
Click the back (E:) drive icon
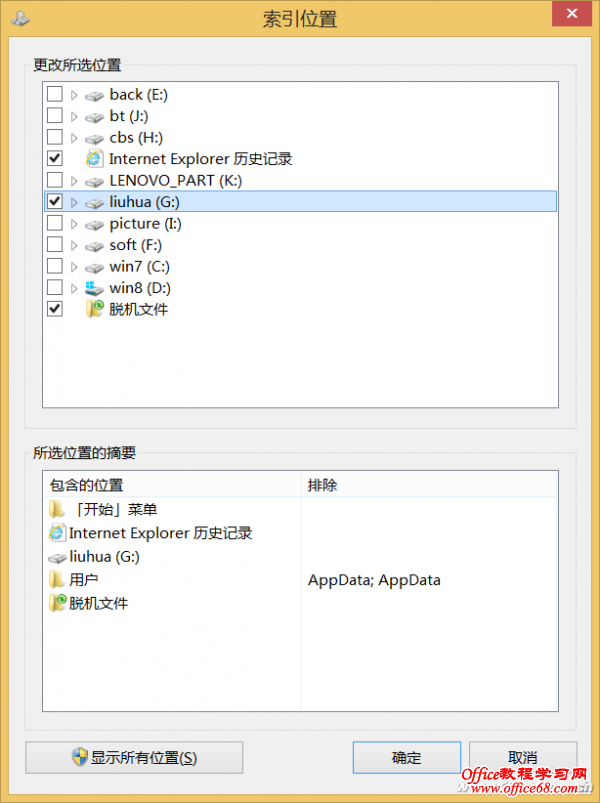pos(94,95)
